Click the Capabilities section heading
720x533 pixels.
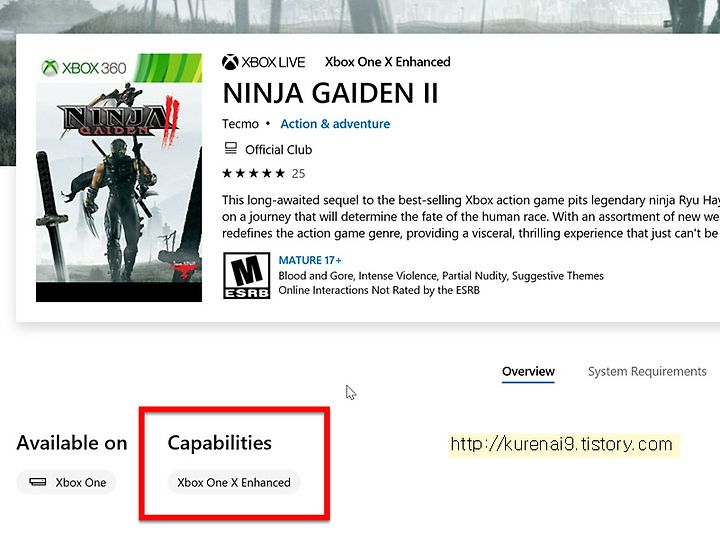point(219,443)
